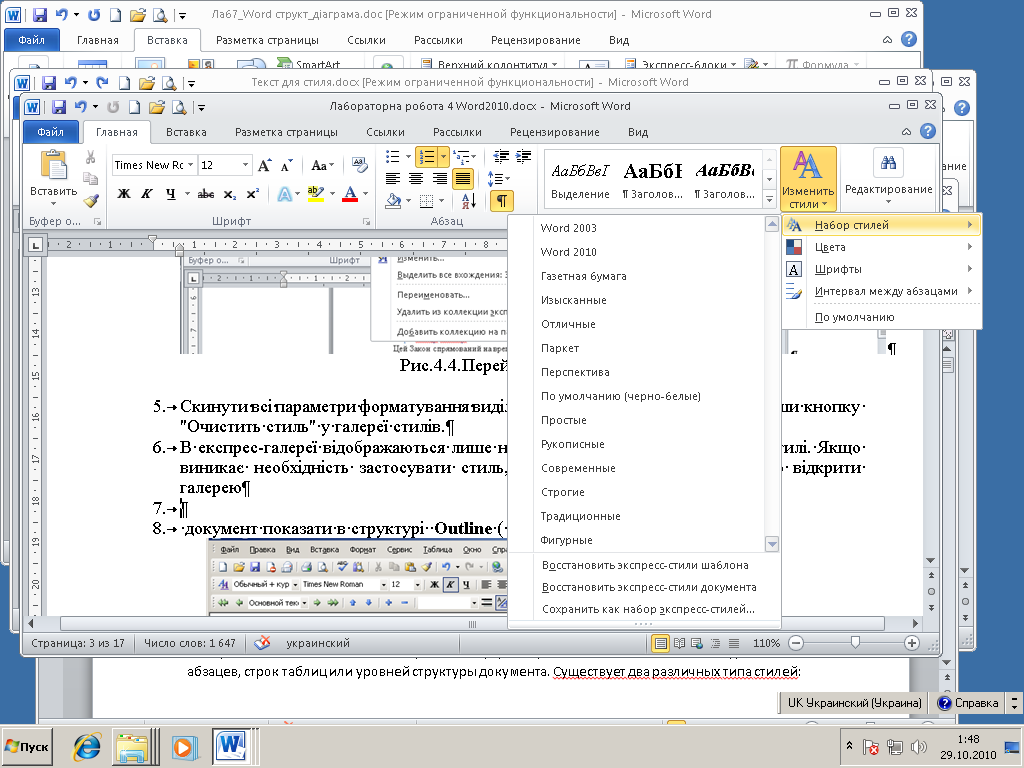1024x768 pixels.
Task: Toggle Show paragraph marks (¶)
Action: [x=502, y=200]
